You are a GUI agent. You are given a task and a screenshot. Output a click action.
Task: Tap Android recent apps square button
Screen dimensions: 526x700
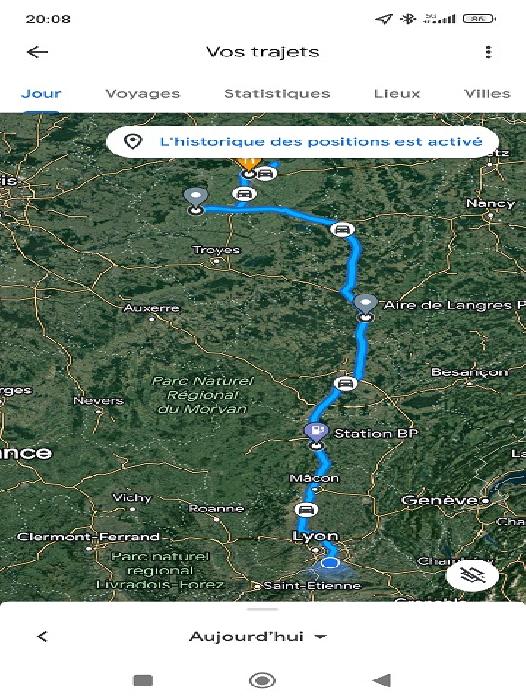click(x=143, y=681)
